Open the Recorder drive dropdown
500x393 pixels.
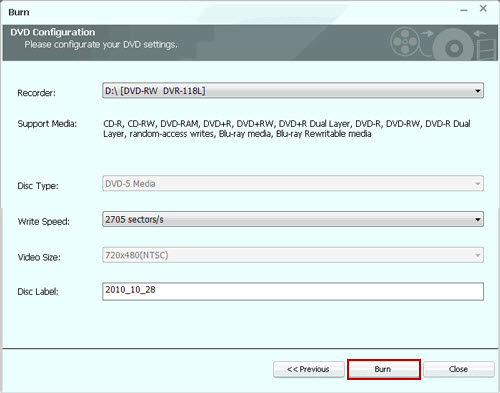point(293,91)
